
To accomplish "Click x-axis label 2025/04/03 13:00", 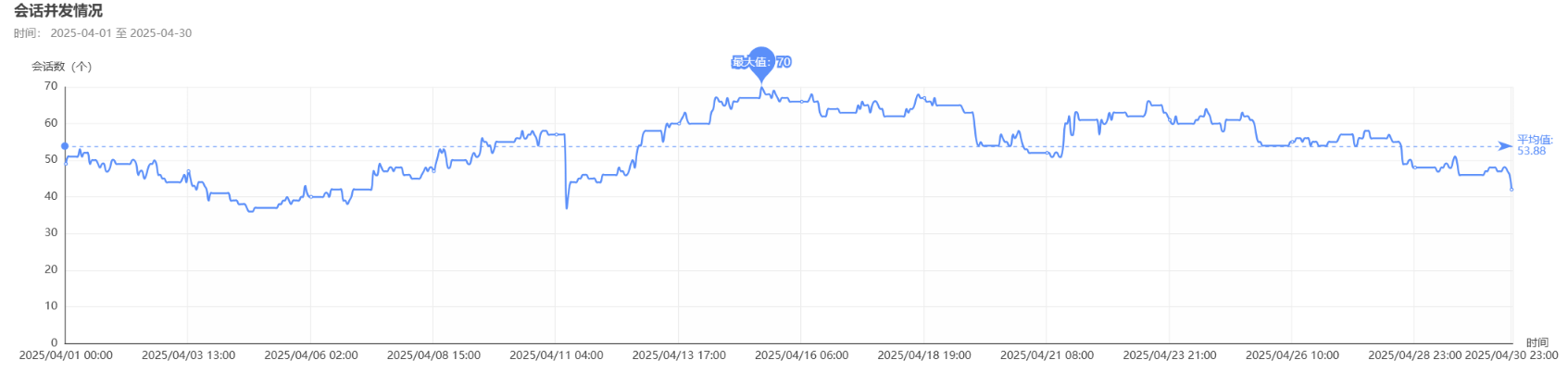I will 188,355.
